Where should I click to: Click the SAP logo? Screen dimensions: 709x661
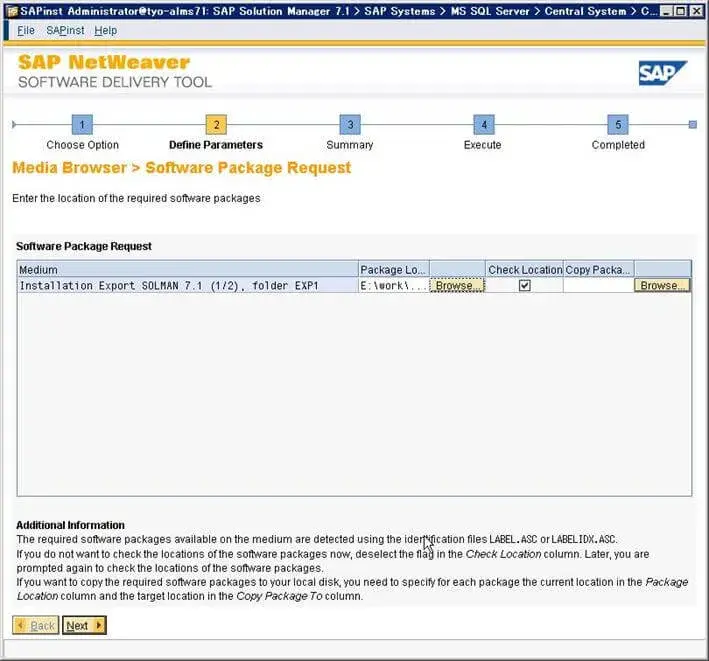tap(662, 73)
